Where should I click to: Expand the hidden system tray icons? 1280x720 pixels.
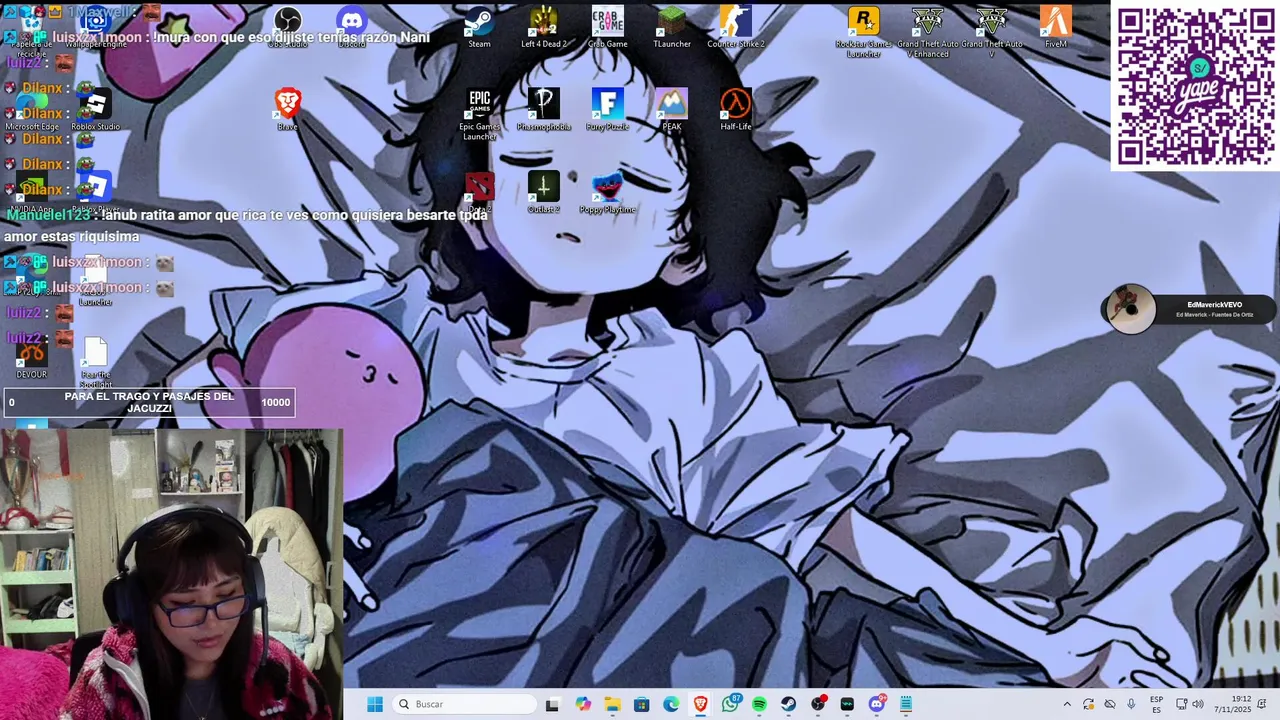[x=1067, y=704]
